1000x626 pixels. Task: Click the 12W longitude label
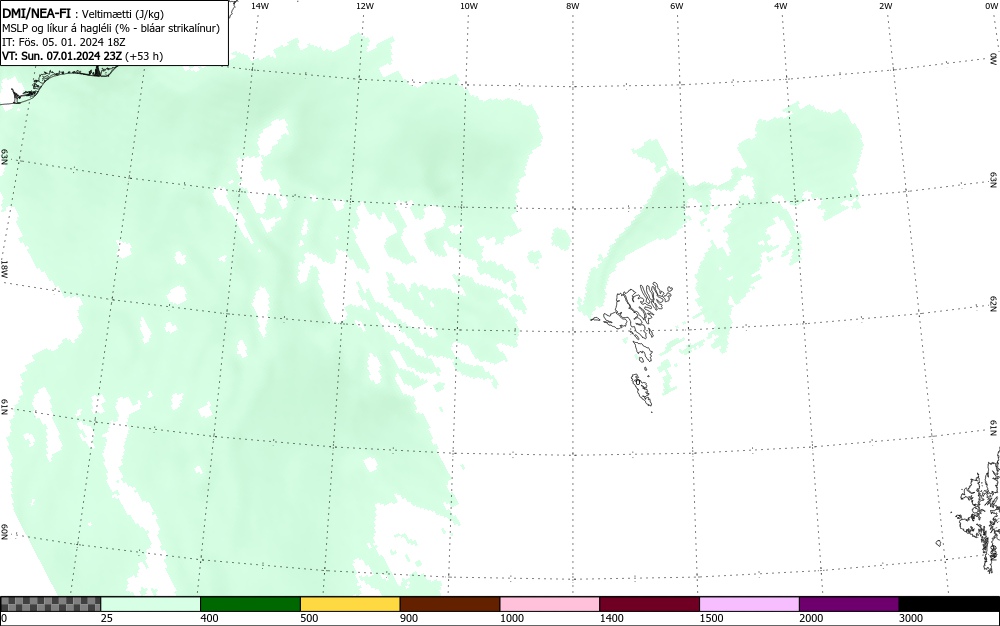point(365,6)
